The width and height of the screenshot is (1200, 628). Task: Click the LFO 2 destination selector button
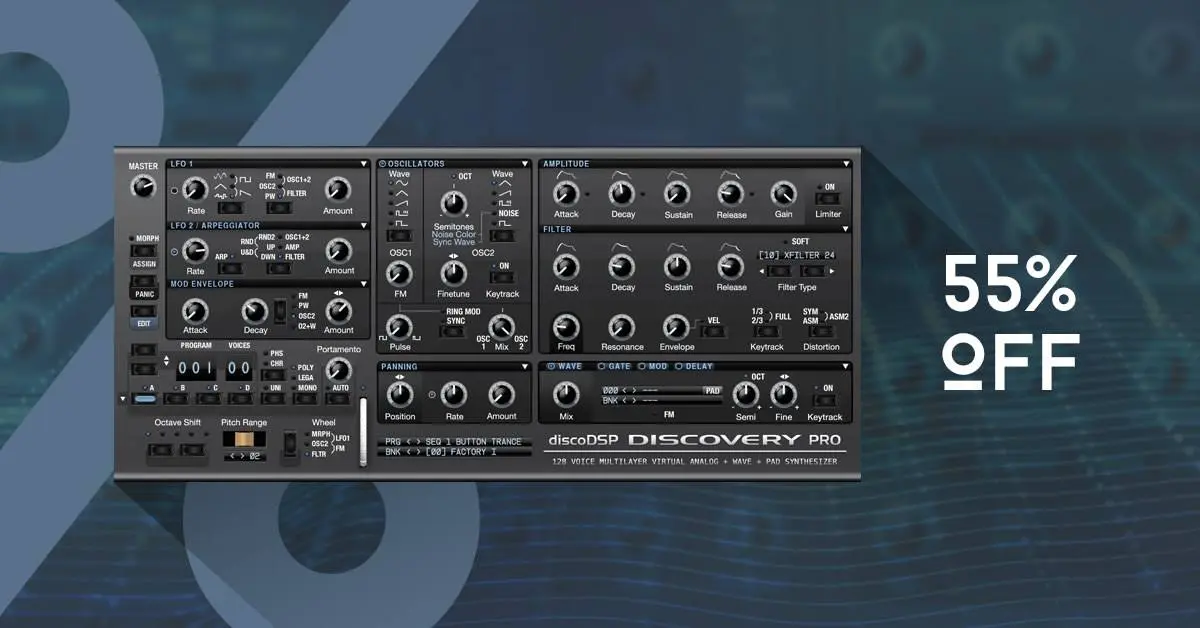(x=279, y=269)
